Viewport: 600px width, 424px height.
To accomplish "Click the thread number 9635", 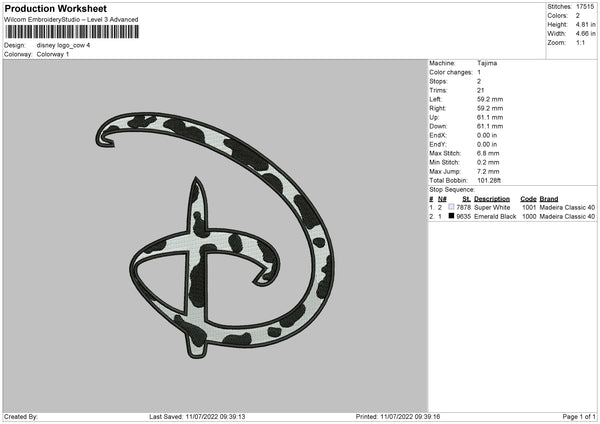I will [x=463, y=217].
